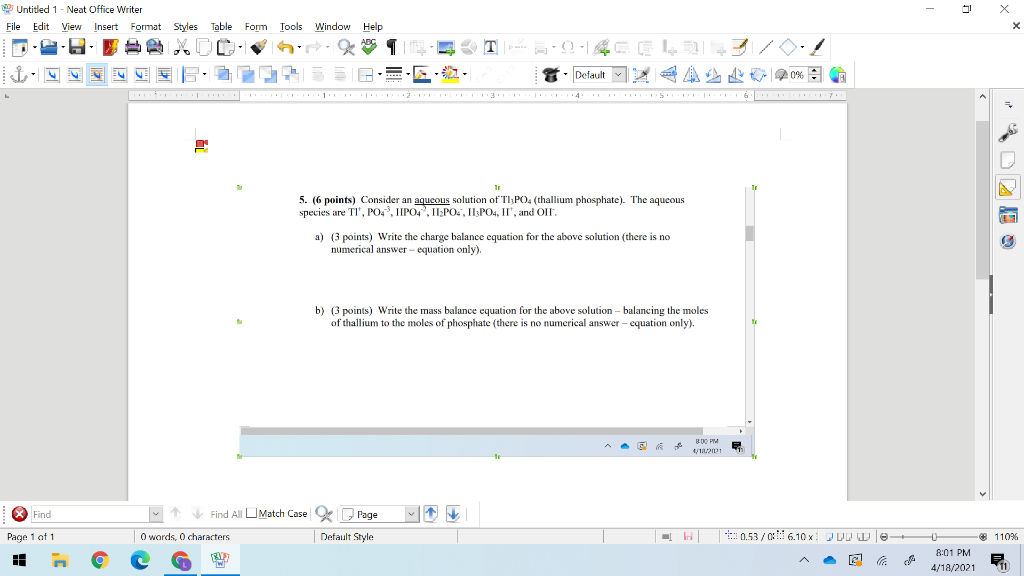Open the Find text field dropdown
The width and height of the screenshot is (1024, 576).
(156, 514)
